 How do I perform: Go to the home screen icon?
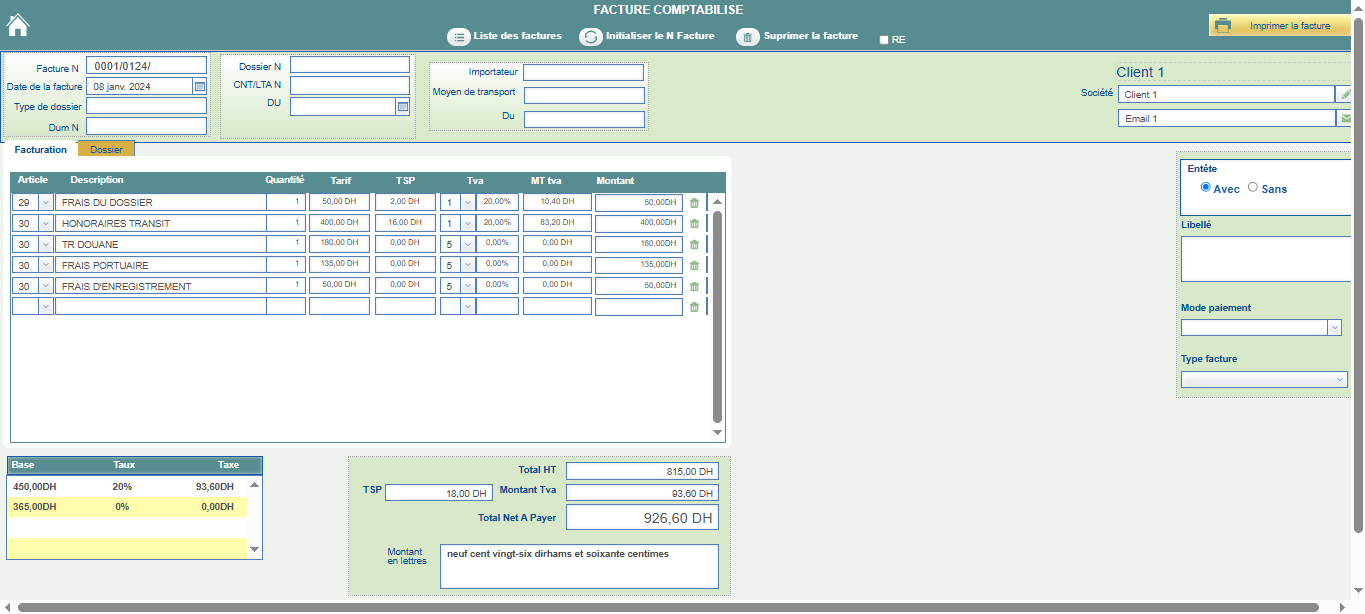[18, 25]
